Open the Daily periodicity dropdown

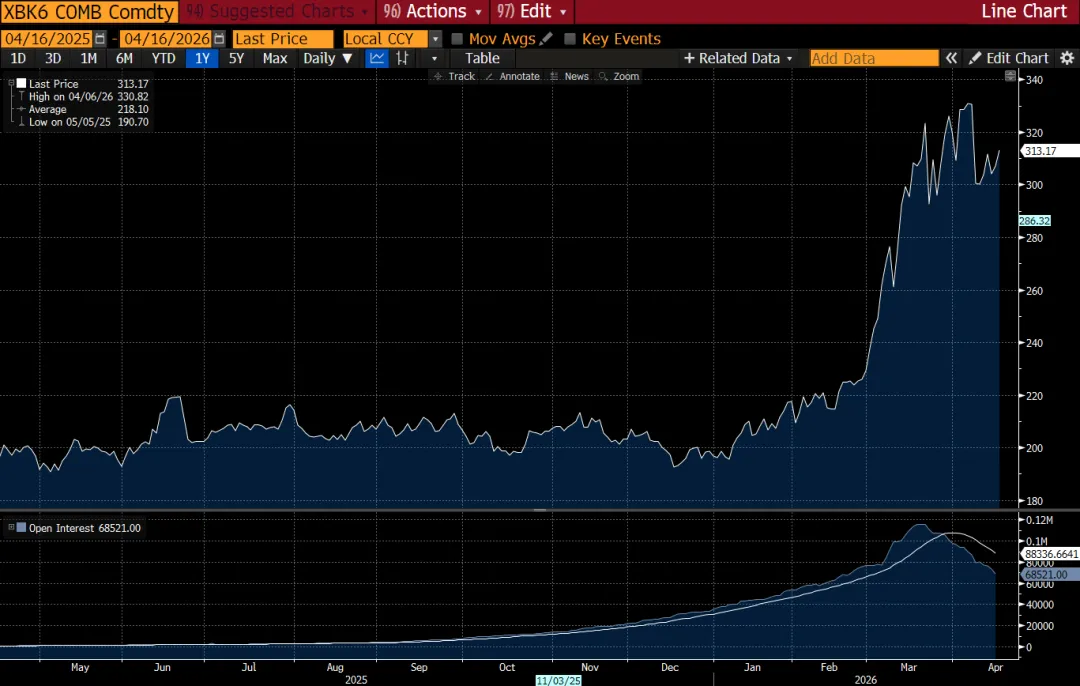point(328,59)
